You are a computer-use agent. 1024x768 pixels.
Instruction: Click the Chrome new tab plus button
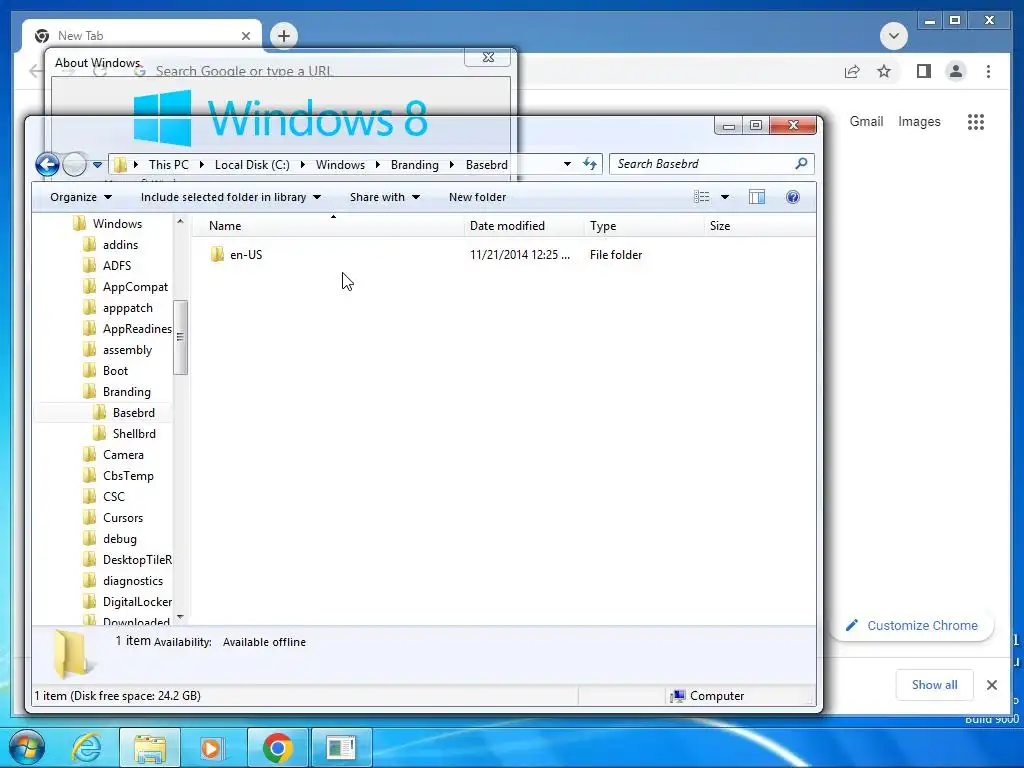pos(283,36)
